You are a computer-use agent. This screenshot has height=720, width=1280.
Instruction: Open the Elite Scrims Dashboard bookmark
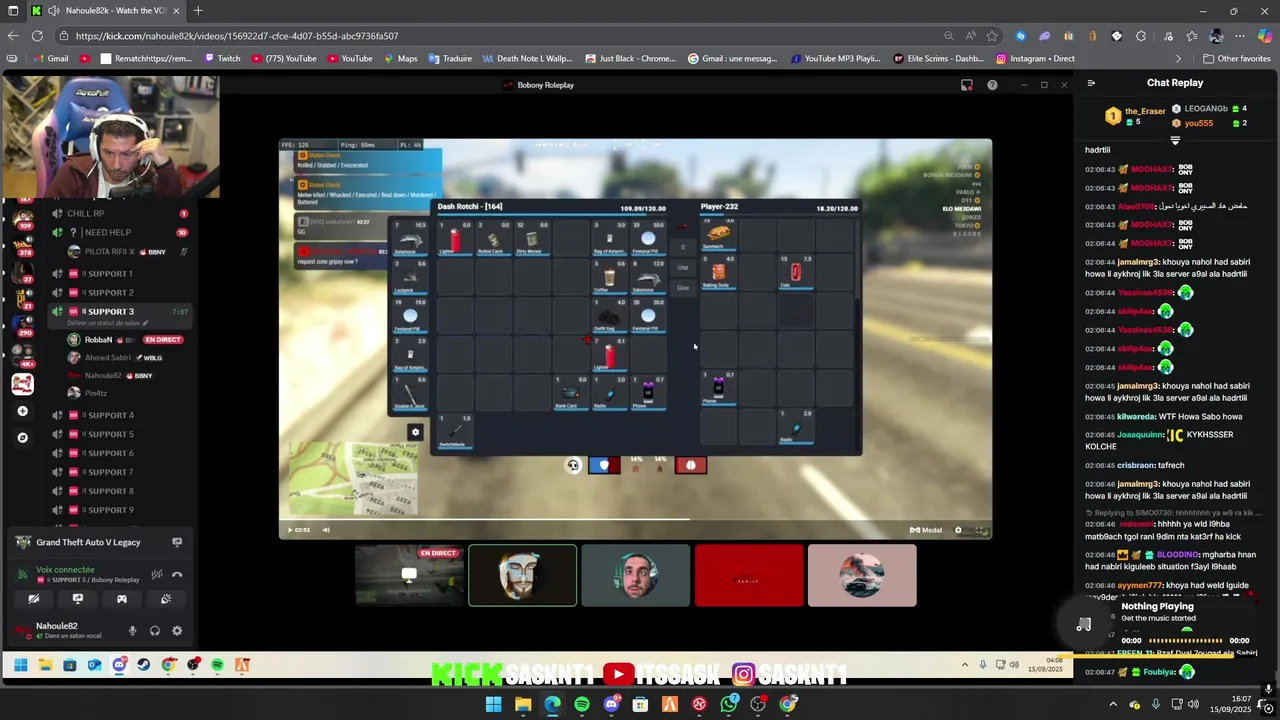tap(938, 59)
